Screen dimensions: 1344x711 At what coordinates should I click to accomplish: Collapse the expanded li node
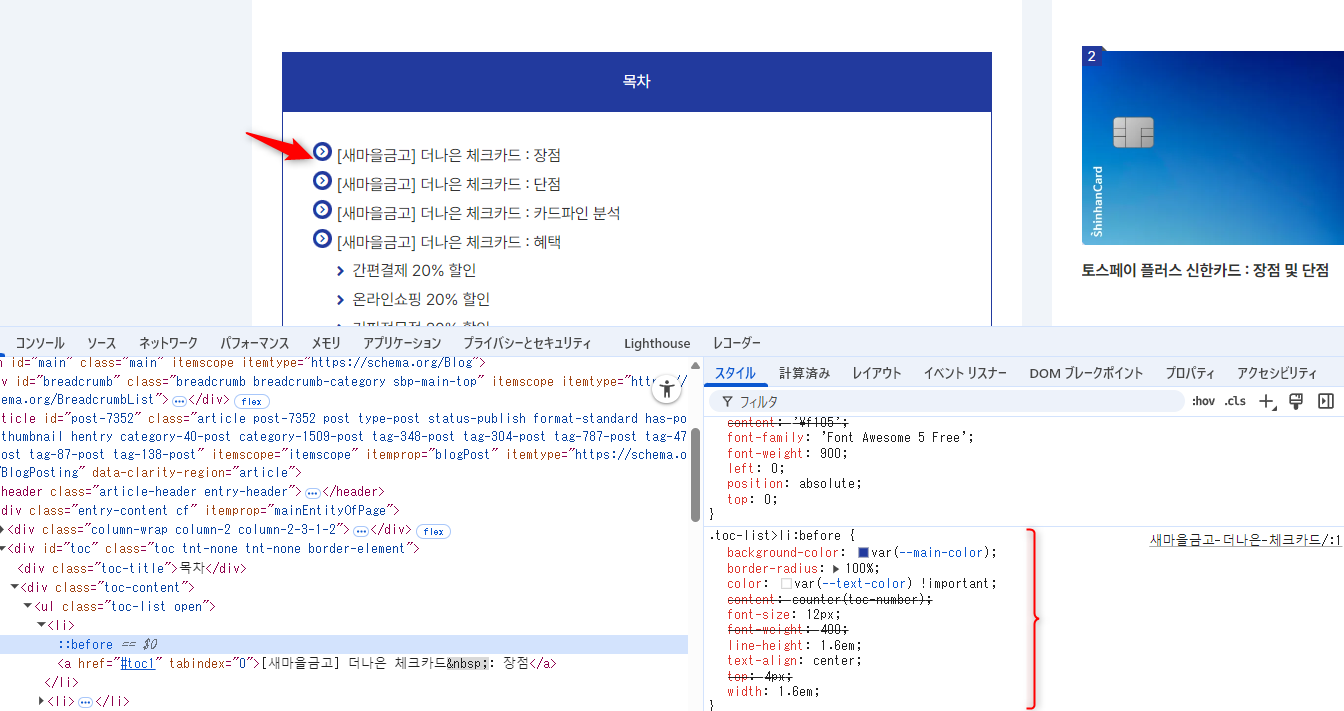[41, 626]
